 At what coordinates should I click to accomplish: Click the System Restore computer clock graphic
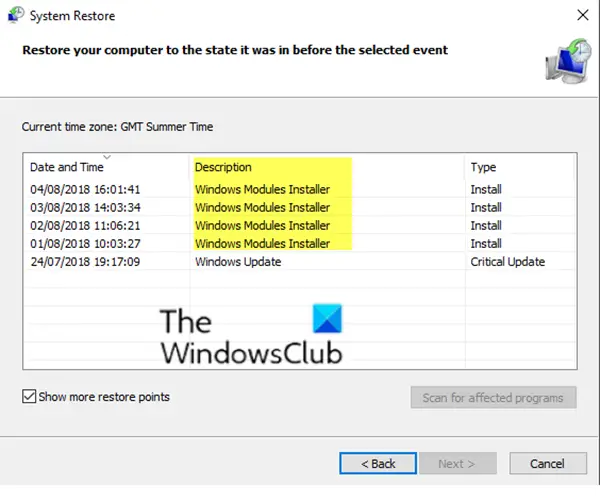pyautogui.click(x=568, y=61)
